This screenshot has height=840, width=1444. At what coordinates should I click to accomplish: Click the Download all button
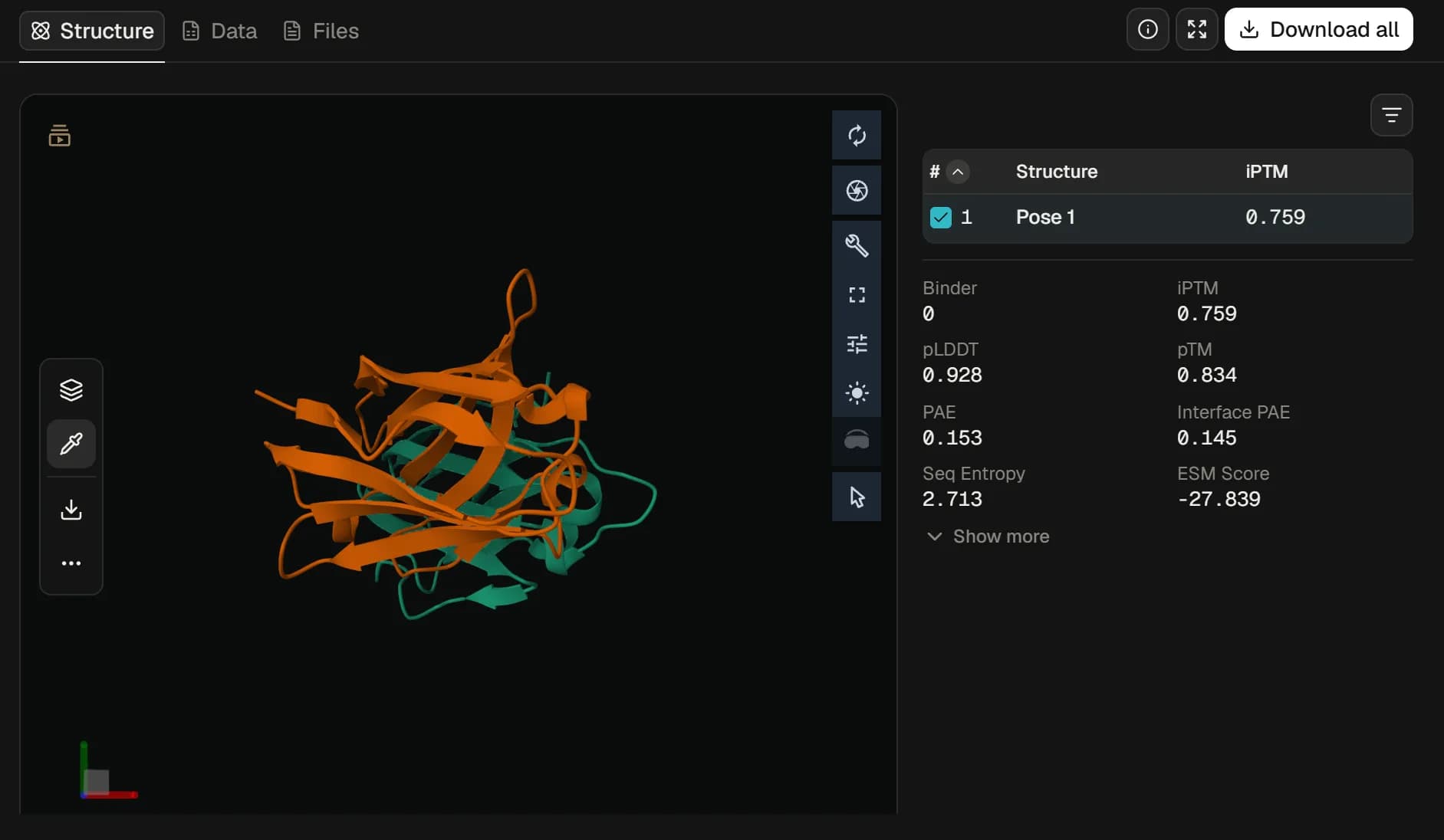[x=1318, y=29]
